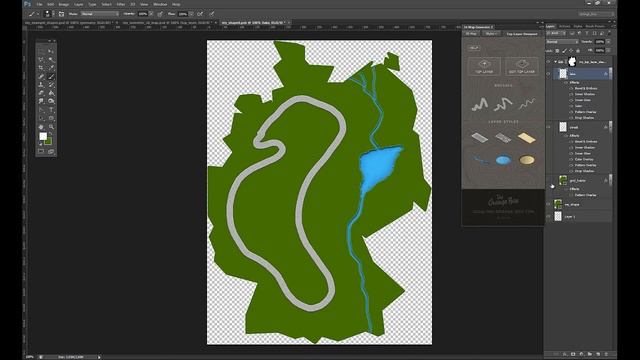Create a new layer from Layers panel
The image size is (640, 360).
[598, 354]
